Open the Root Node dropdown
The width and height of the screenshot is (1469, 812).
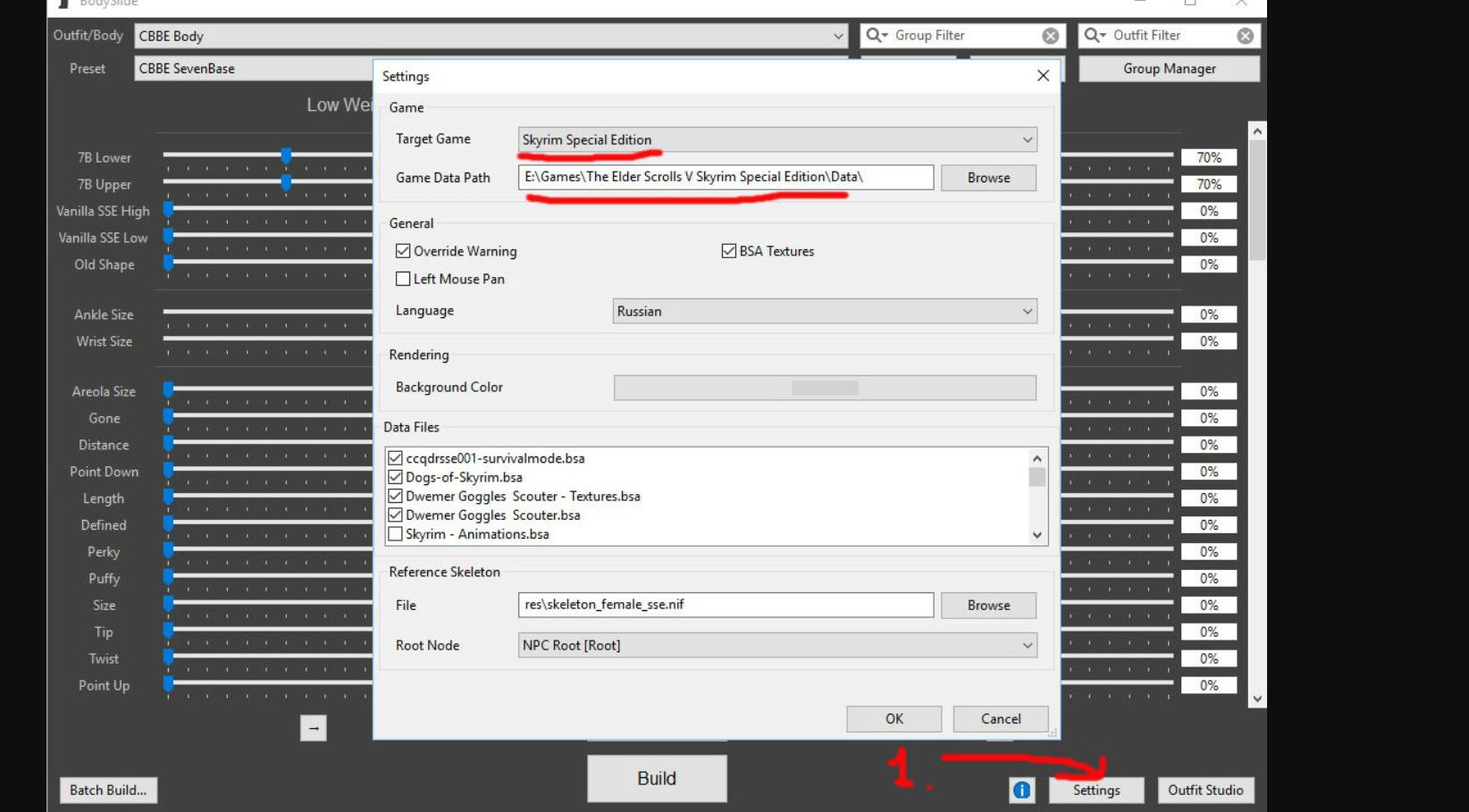(776, 645)
